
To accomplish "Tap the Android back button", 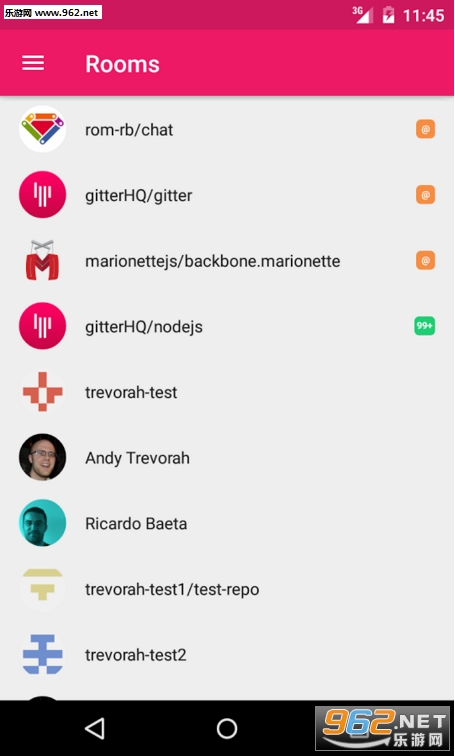I will pos(95,728).
